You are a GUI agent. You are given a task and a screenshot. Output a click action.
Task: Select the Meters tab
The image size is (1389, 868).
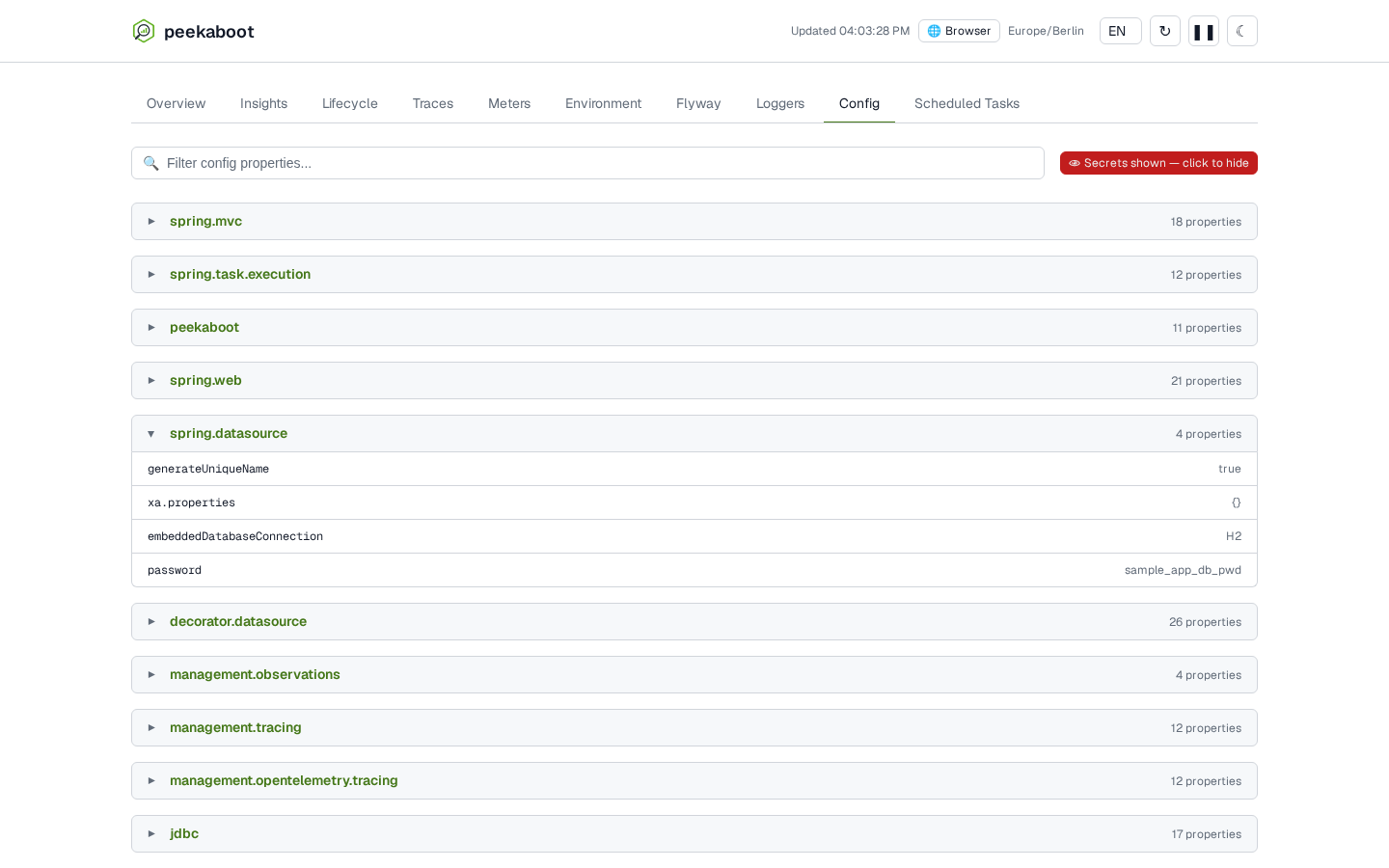[x=509, y=103]
